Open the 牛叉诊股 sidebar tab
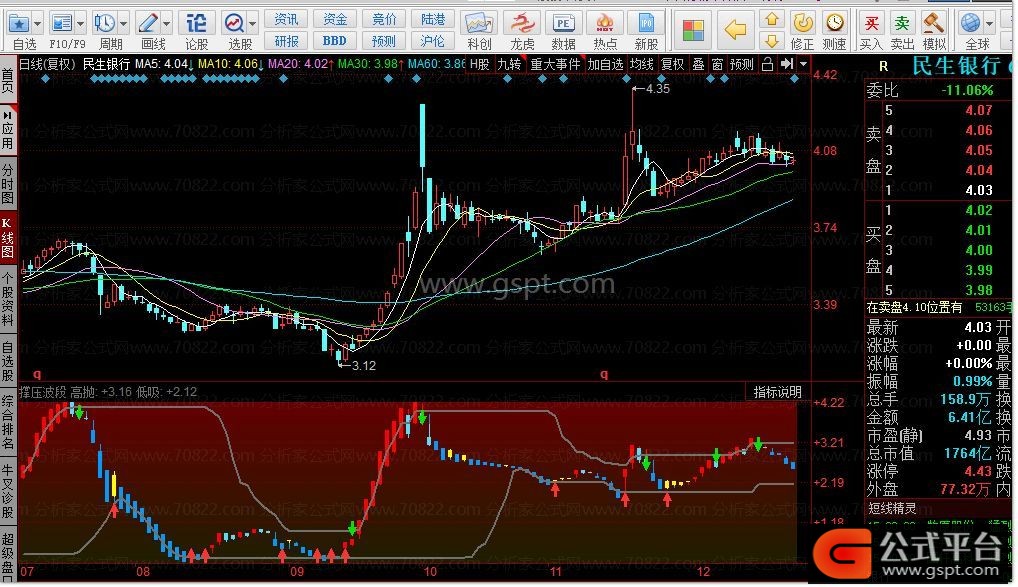1018x587 pixels. tap(8, 491)
